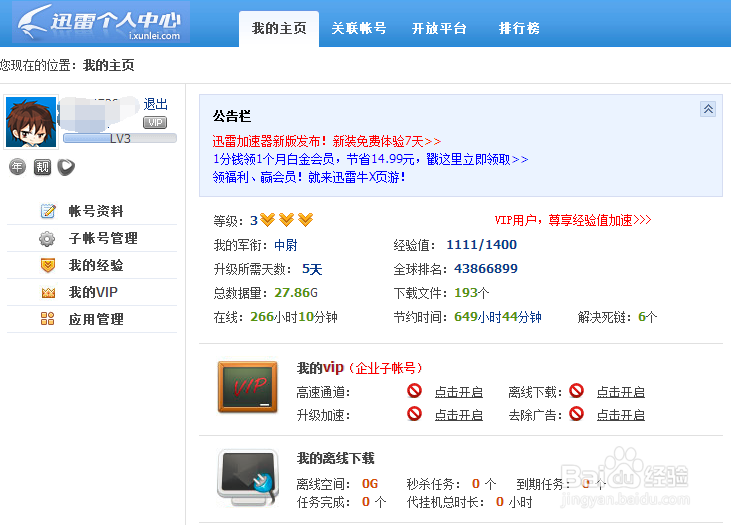Click the 0G offline space value
Viewport: 731px width, 525px height.
tap(370, 484)
